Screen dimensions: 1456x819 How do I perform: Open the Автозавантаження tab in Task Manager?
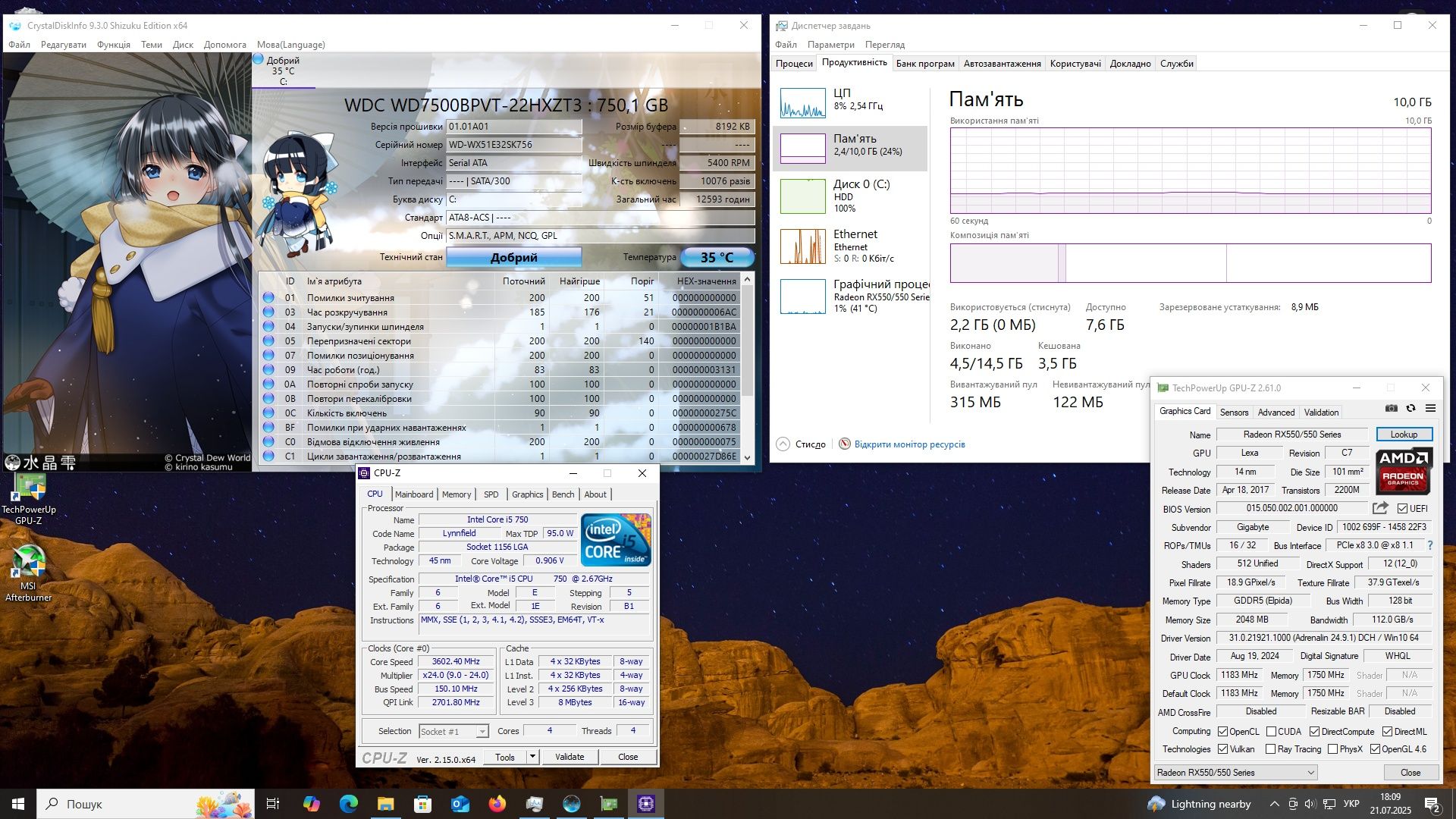(x=1002, y=64)
